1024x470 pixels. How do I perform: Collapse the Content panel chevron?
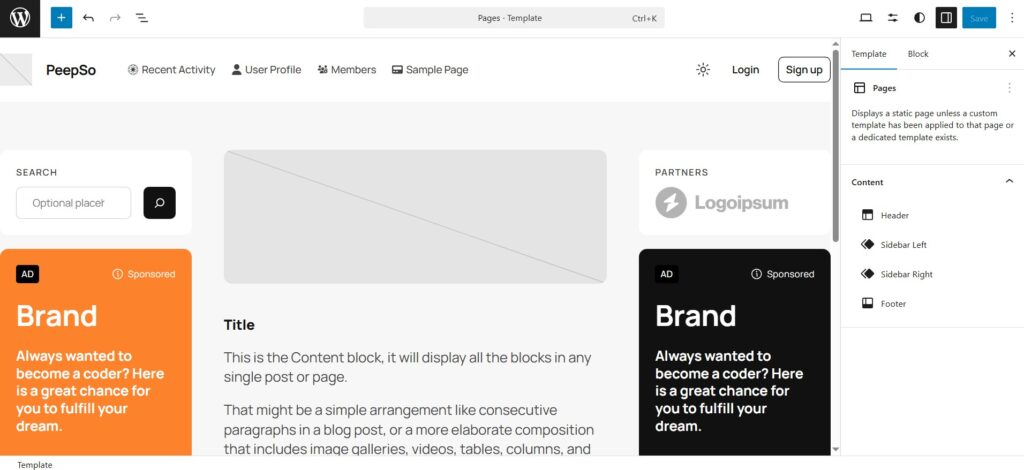(x=1009, y=182)
